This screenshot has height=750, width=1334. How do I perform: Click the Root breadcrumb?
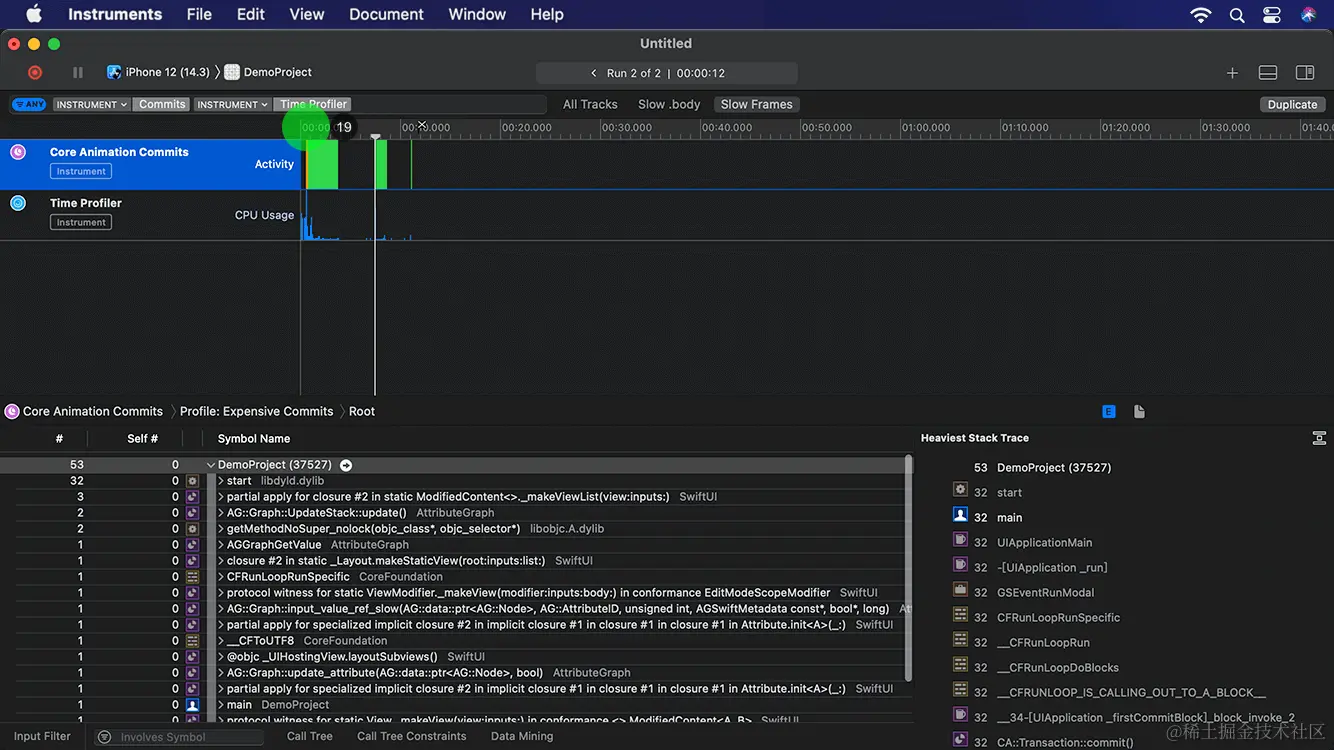coord(362,411)
